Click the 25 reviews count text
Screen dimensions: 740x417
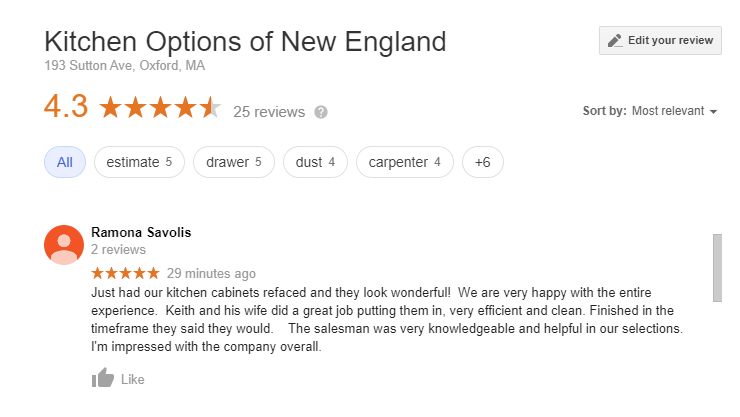pyautogui.click(x=268, y=111)
